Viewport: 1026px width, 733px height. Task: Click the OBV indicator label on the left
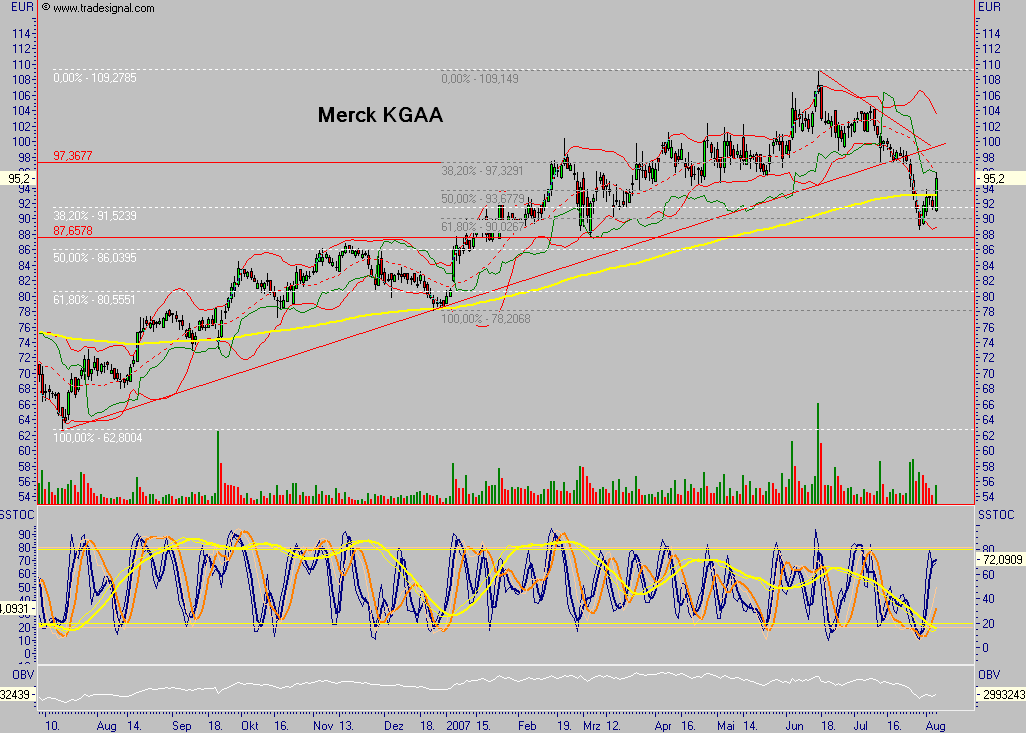pos(23,675)
